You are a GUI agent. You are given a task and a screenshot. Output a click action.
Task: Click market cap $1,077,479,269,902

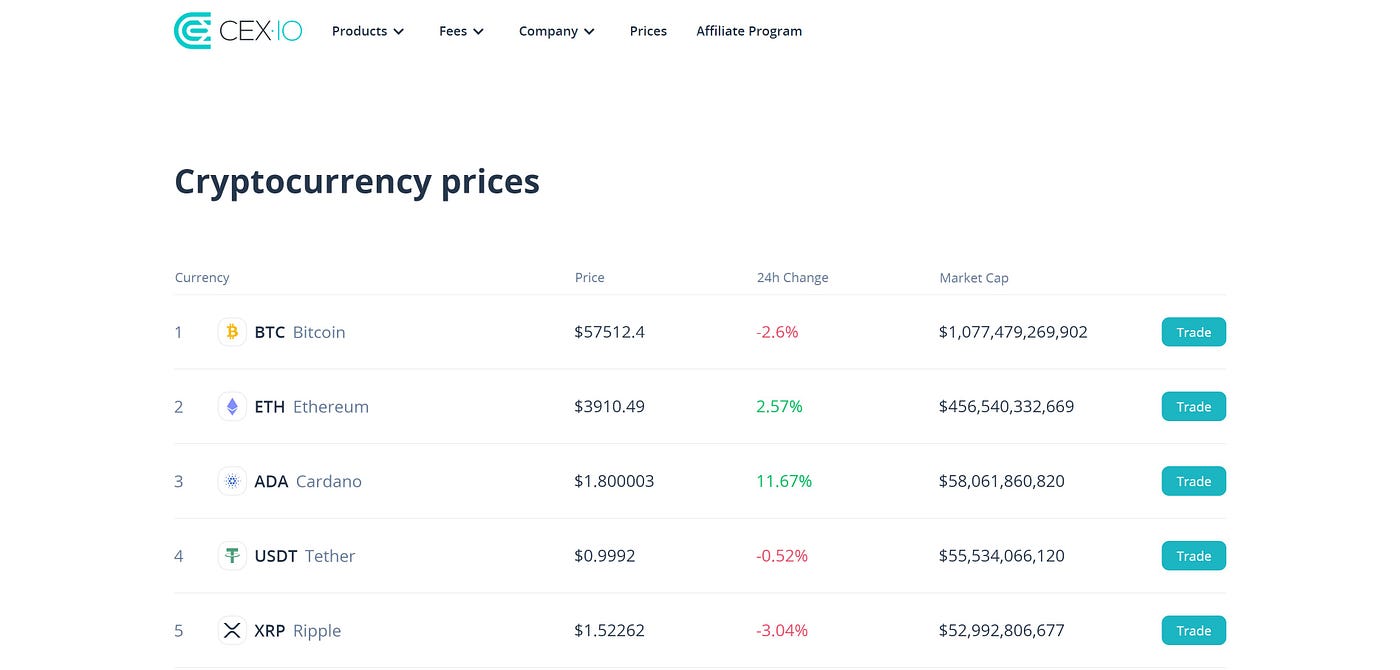(x=1013, y=332)
